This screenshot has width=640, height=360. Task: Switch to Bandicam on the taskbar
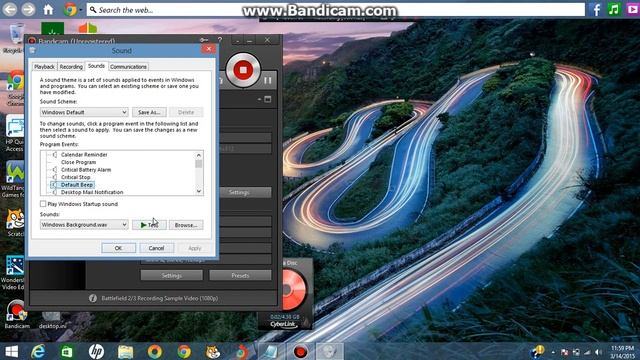coord(300,351)
